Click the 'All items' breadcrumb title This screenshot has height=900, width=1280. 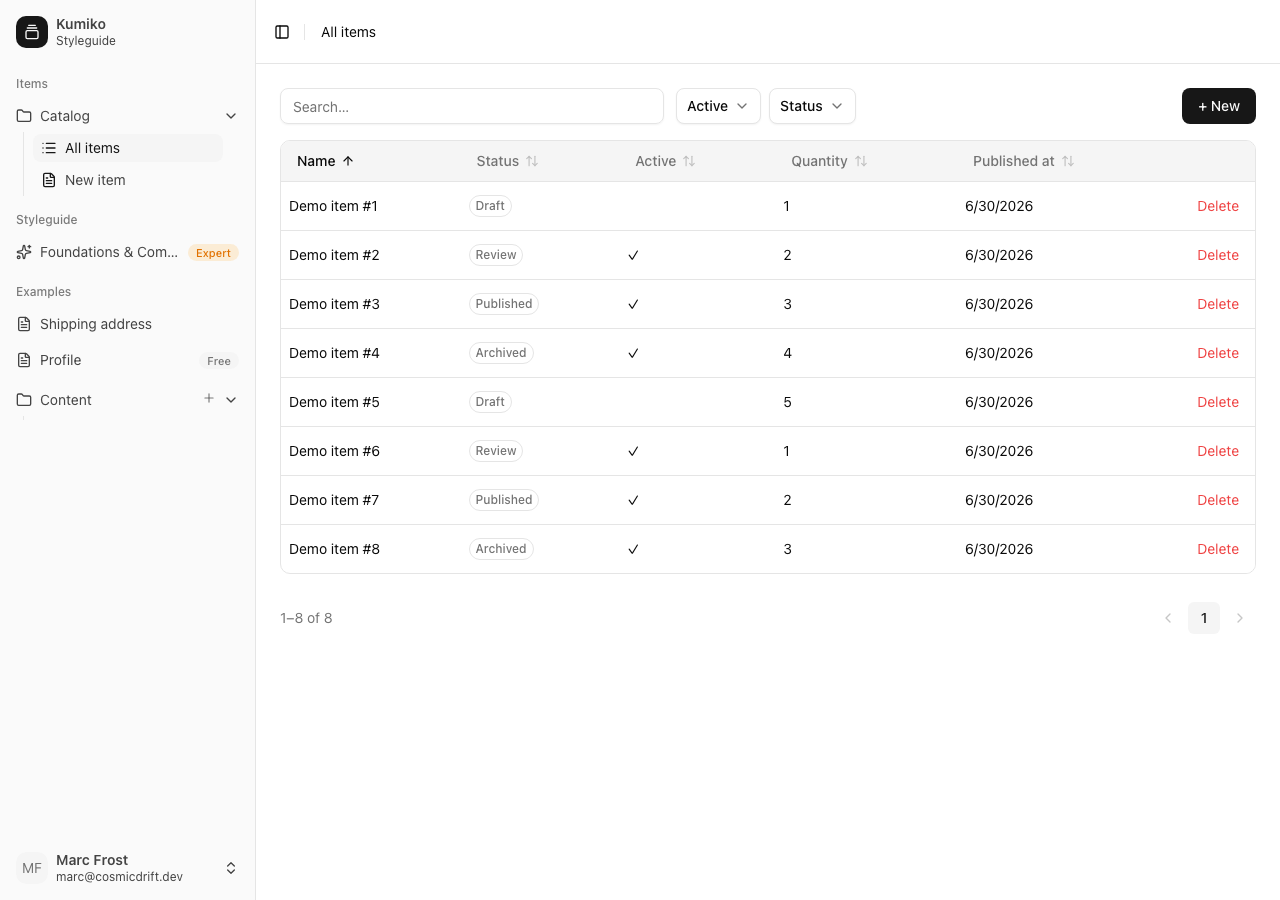tap(348, 32)
